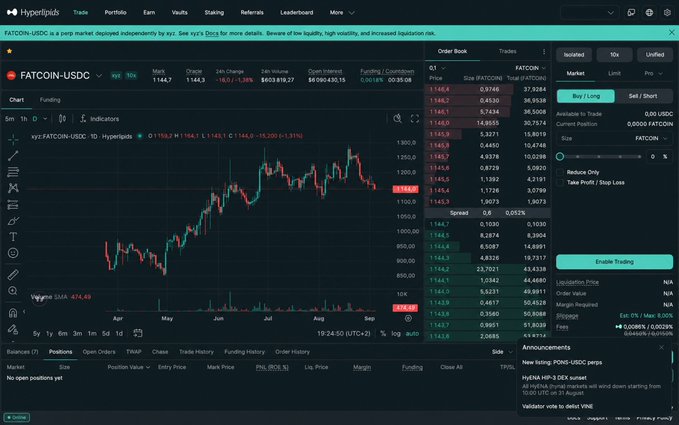This screenshot has width=679, height=425.
Task: Select the trend line drawing tool
Action: coord(13,156)
